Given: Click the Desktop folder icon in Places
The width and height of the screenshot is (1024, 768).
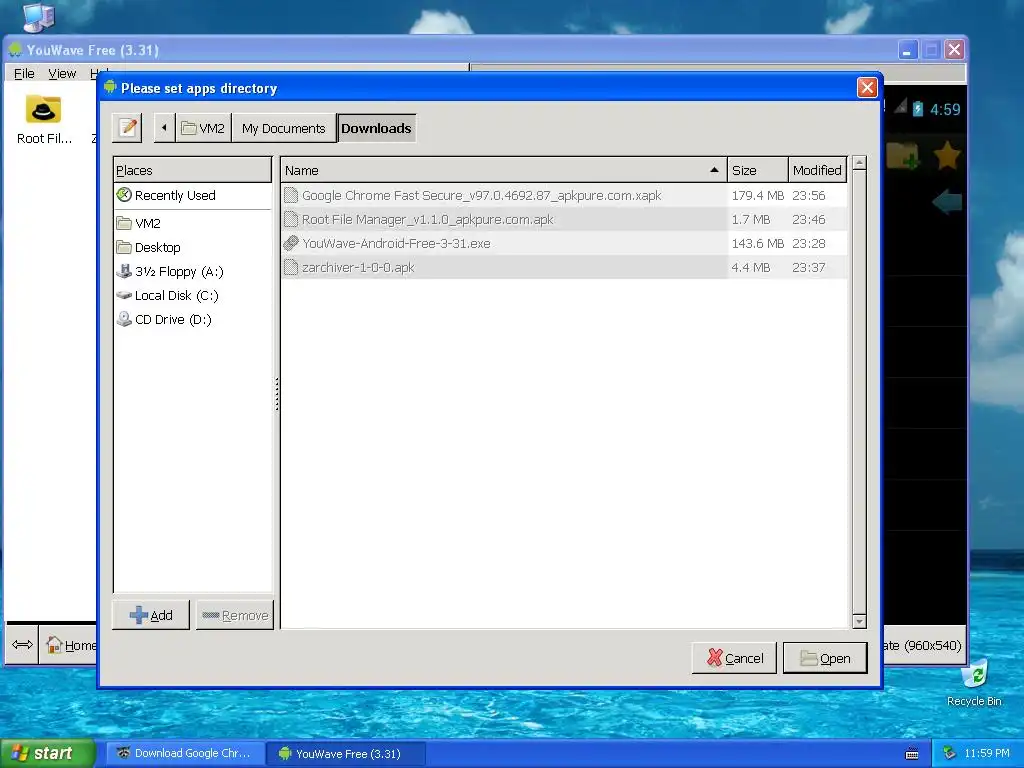Looking at the screenshot, I should pyautogui.click(x=123, y=247).
